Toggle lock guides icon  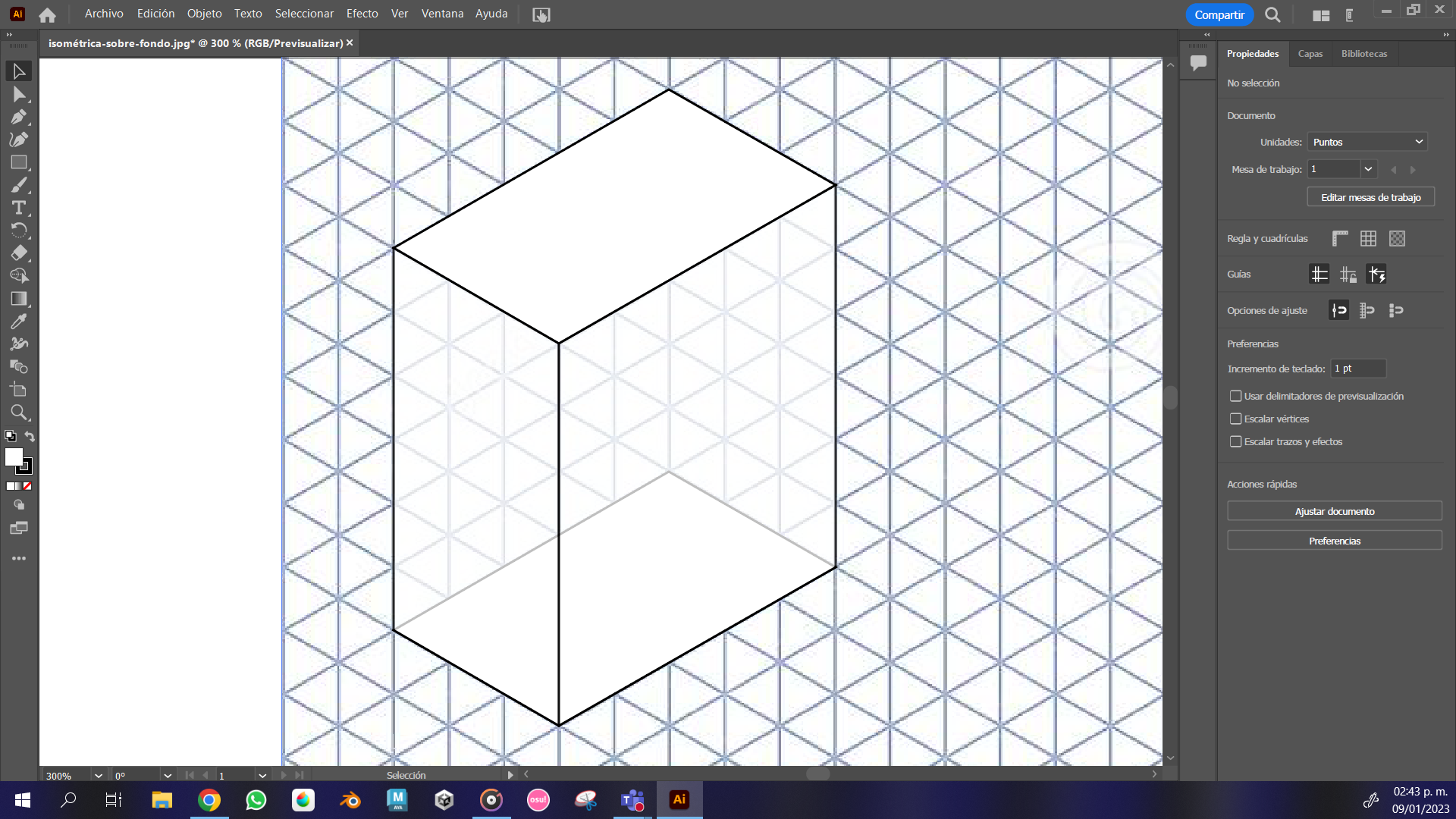[x=1348, y=275]
